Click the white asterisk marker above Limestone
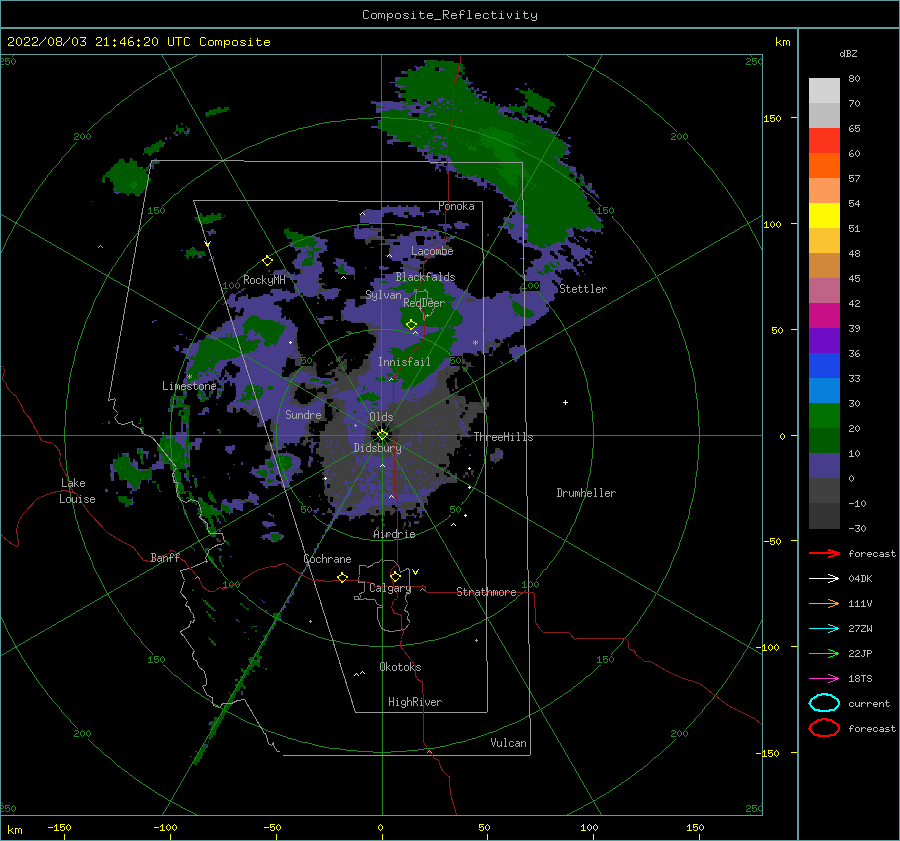This screenshot has height=841, width=900. pyautogui.click(x=189, y=377)
